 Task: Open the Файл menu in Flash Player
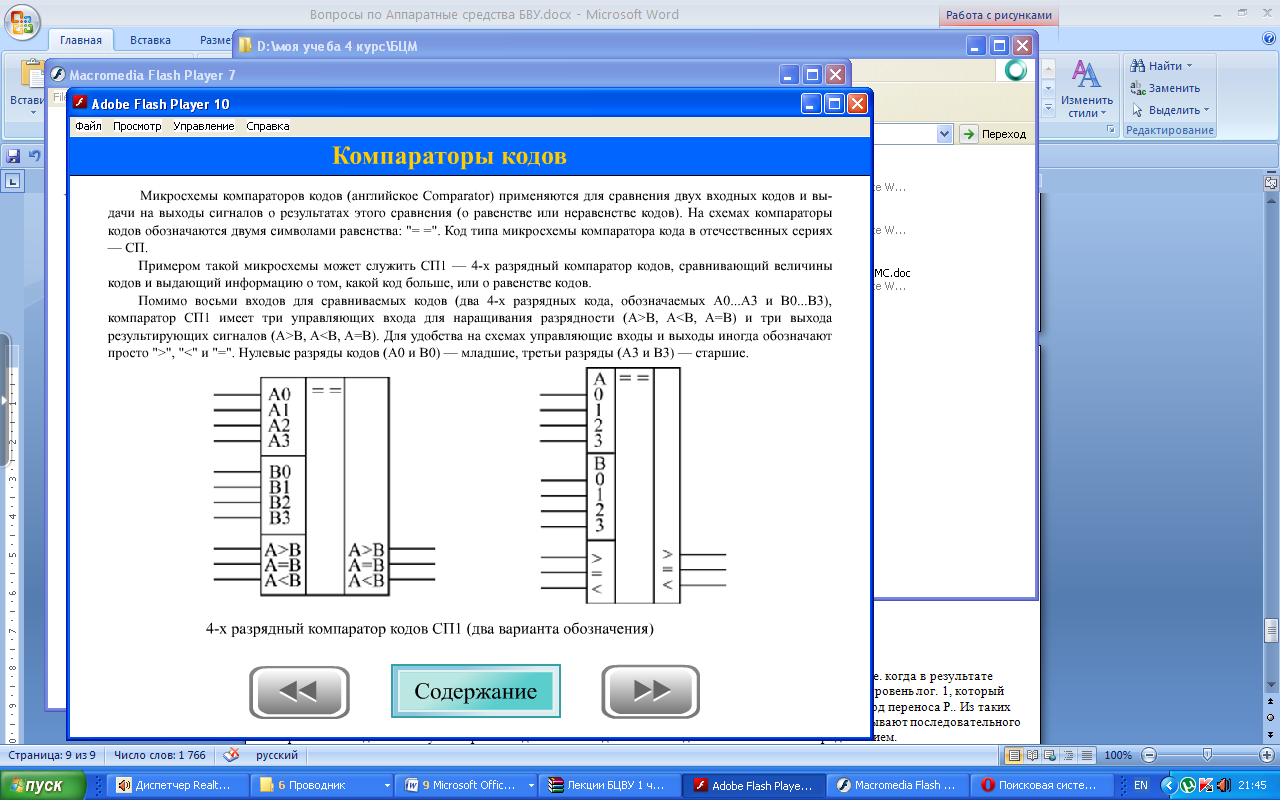coord(88,126)
